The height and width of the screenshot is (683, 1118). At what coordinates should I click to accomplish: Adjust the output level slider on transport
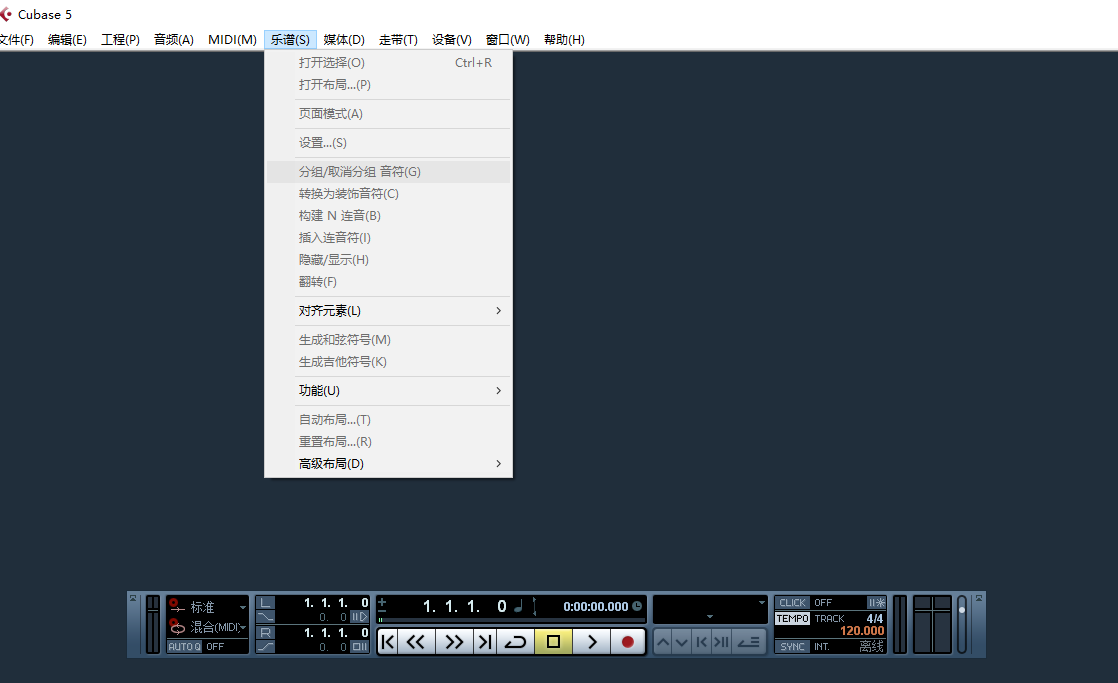[x=962, y=625]
